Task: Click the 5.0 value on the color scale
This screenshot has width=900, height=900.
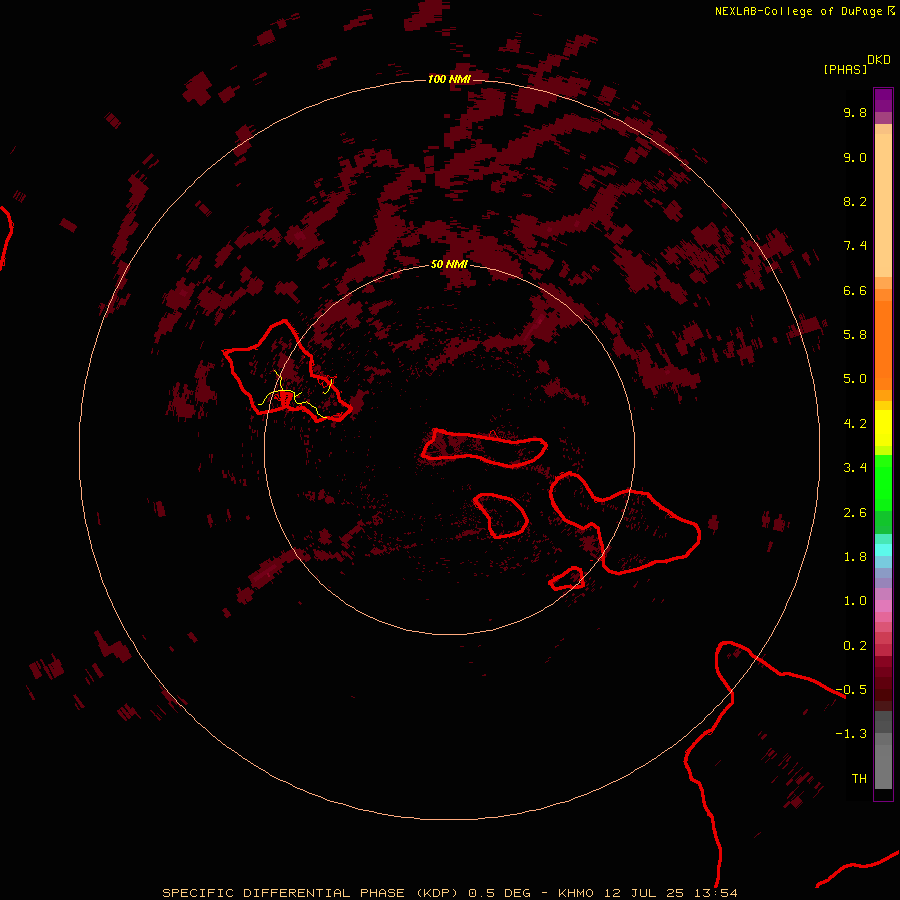Action: [x=855, y=379]
